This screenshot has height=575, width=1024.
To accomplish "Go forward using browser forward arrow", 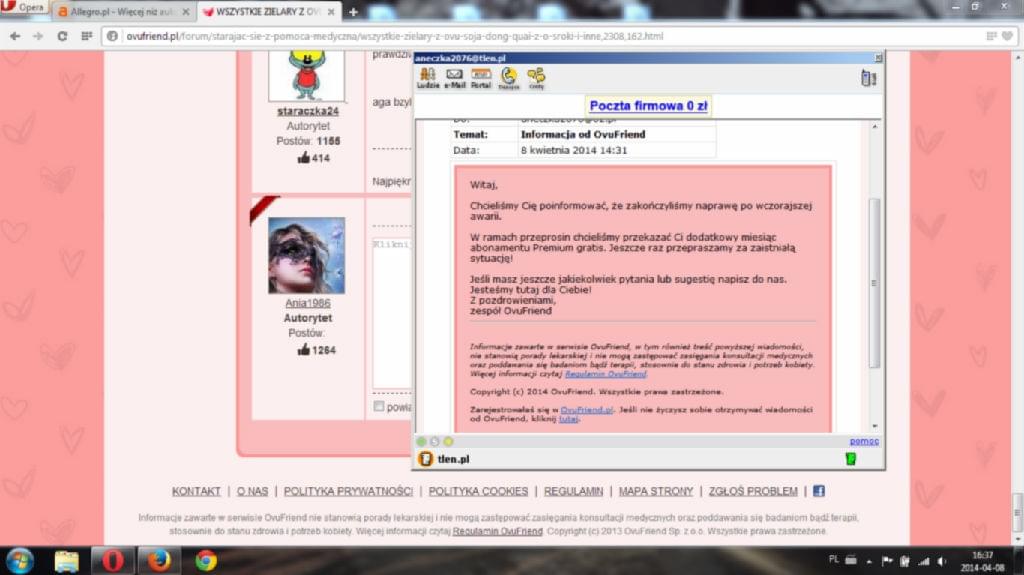I will [38, 36].
